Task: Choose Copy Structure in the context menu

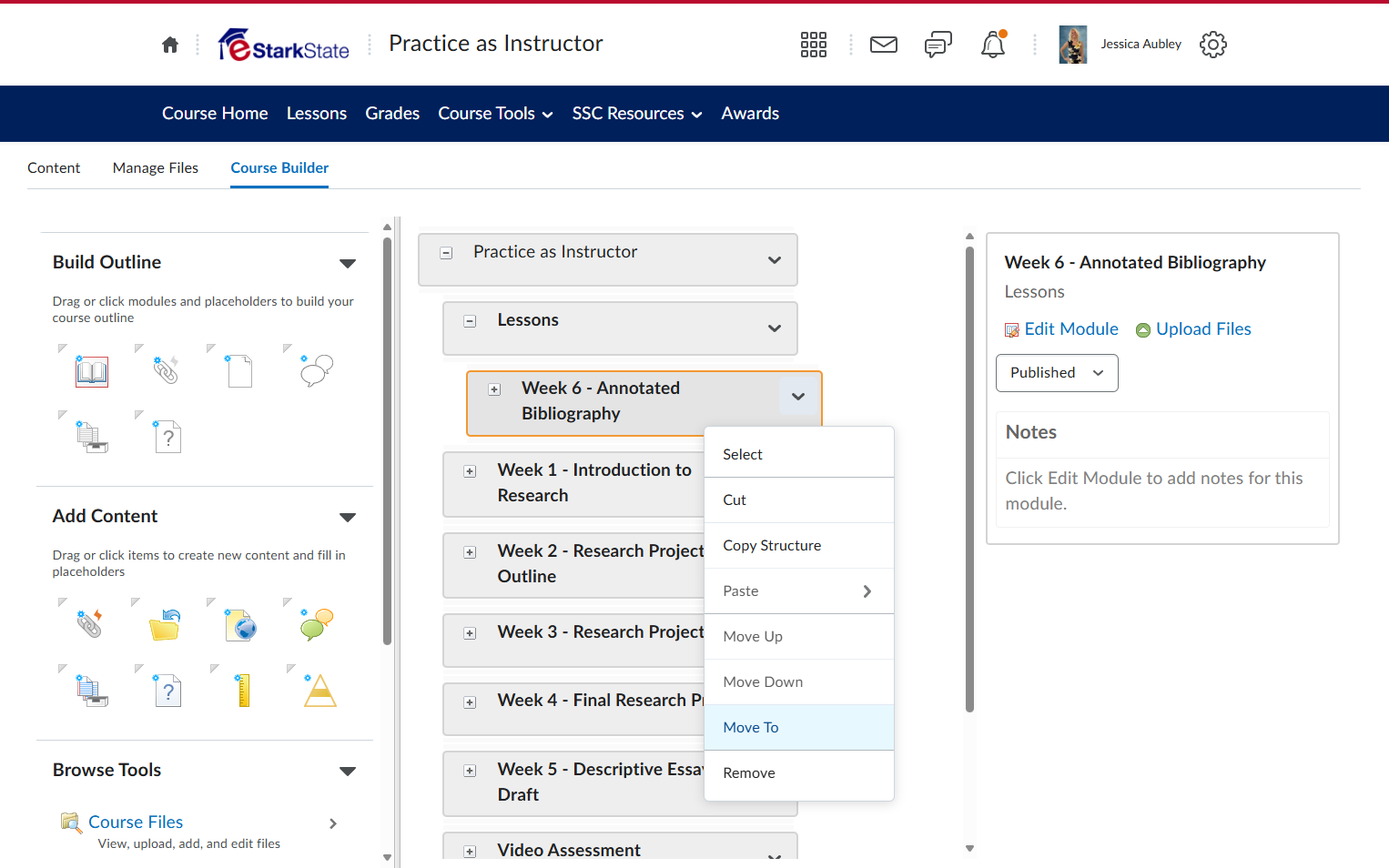Action: [x=799, y=546]
